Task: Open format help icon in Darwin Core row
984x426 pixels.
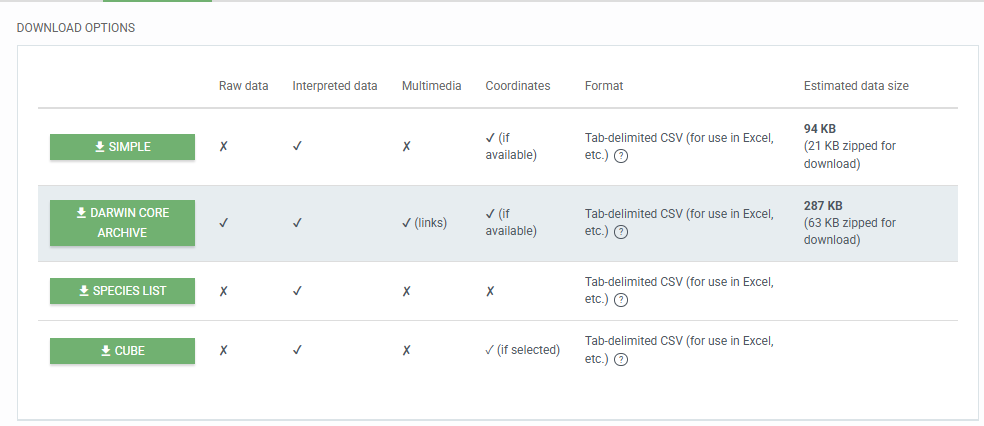Action: click(x=621, y=232)
